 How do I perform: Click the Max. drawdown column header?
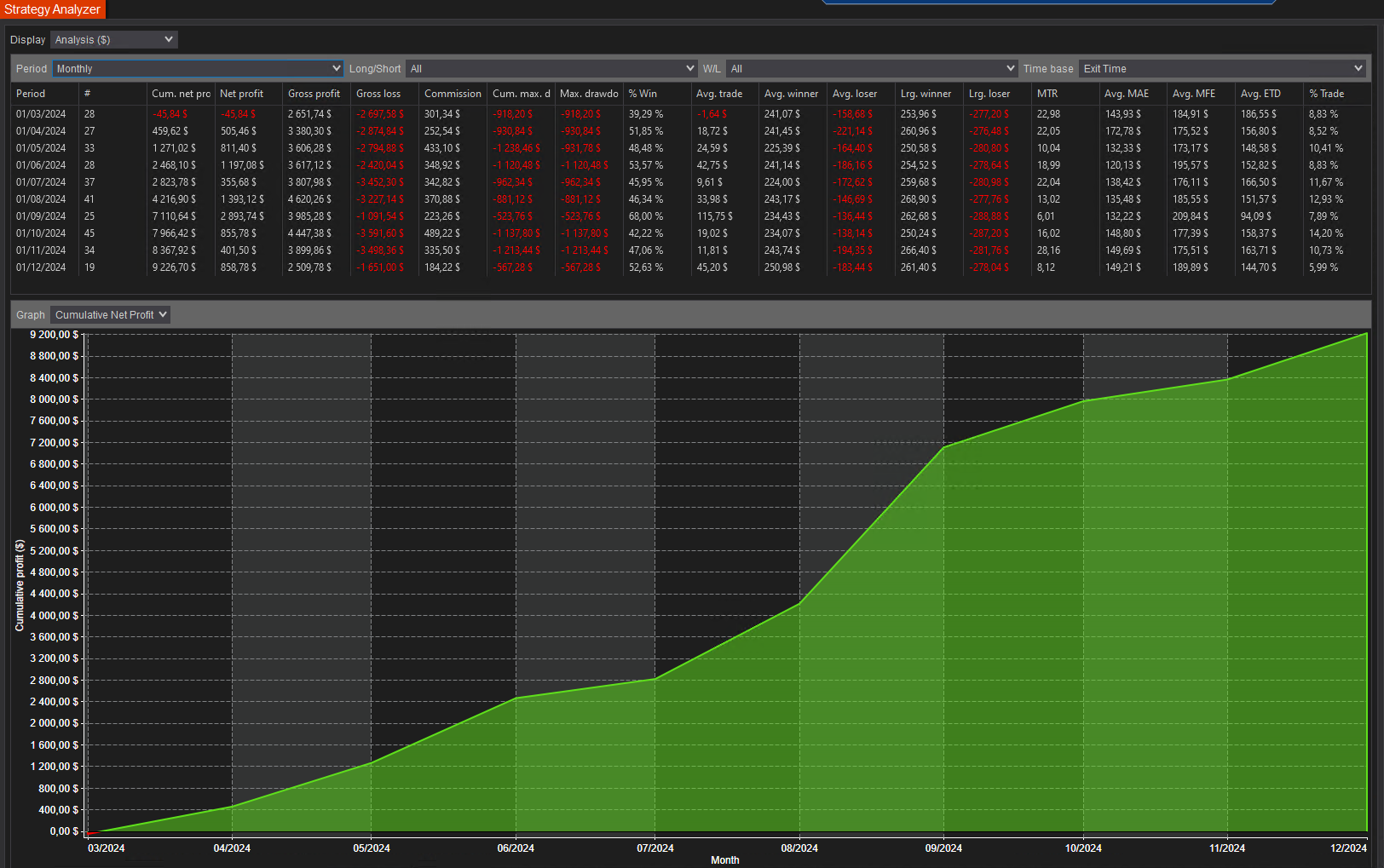[590, 94]
